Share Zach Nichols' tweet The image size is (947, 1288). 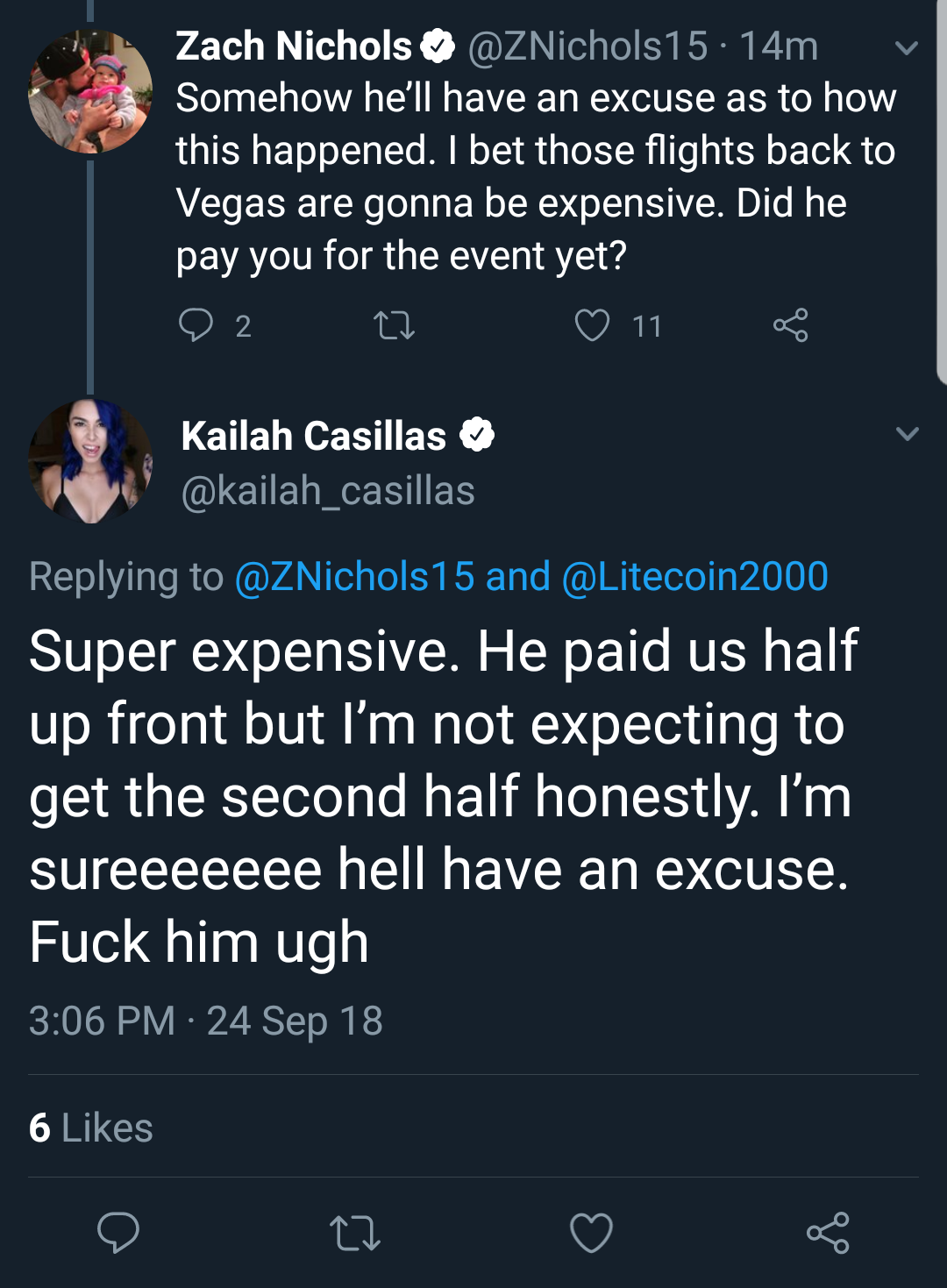pyautogui.click(x=790, y=325)
